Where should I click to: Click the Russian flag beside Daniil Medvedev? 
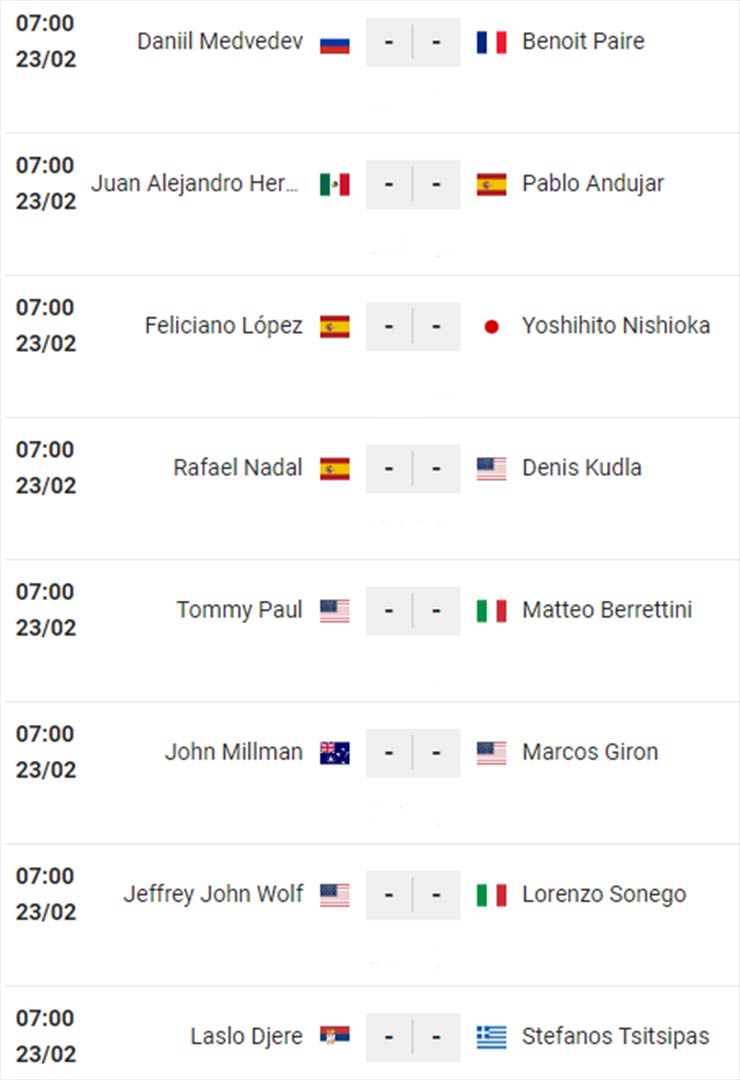[x=335, y=43]
